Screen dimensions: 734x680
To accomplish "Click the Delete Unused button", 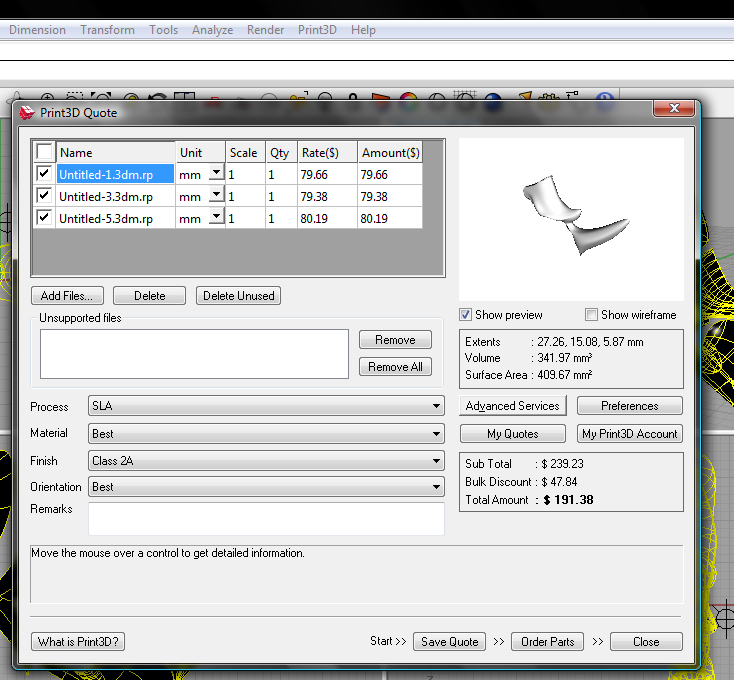I will (238, 296).
